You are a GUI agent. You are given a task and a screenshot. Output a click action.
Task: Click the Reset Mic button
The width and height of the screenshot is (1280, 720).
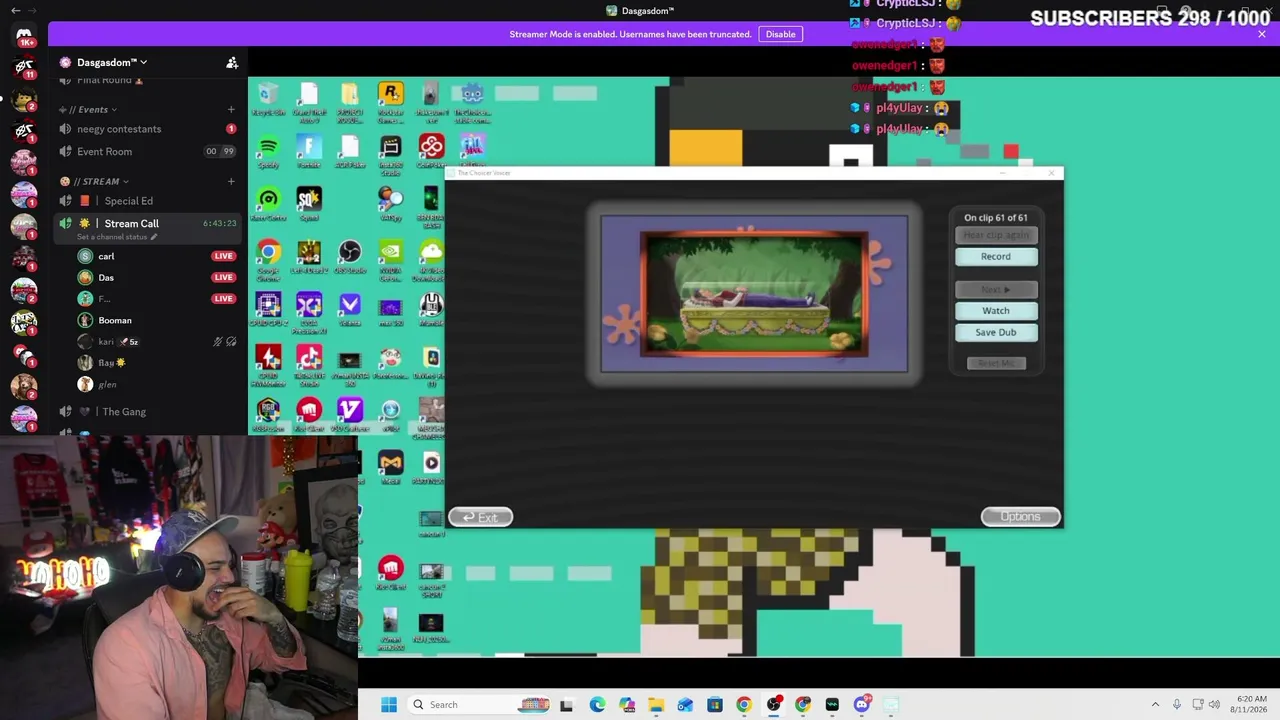(x=996, y=363)
